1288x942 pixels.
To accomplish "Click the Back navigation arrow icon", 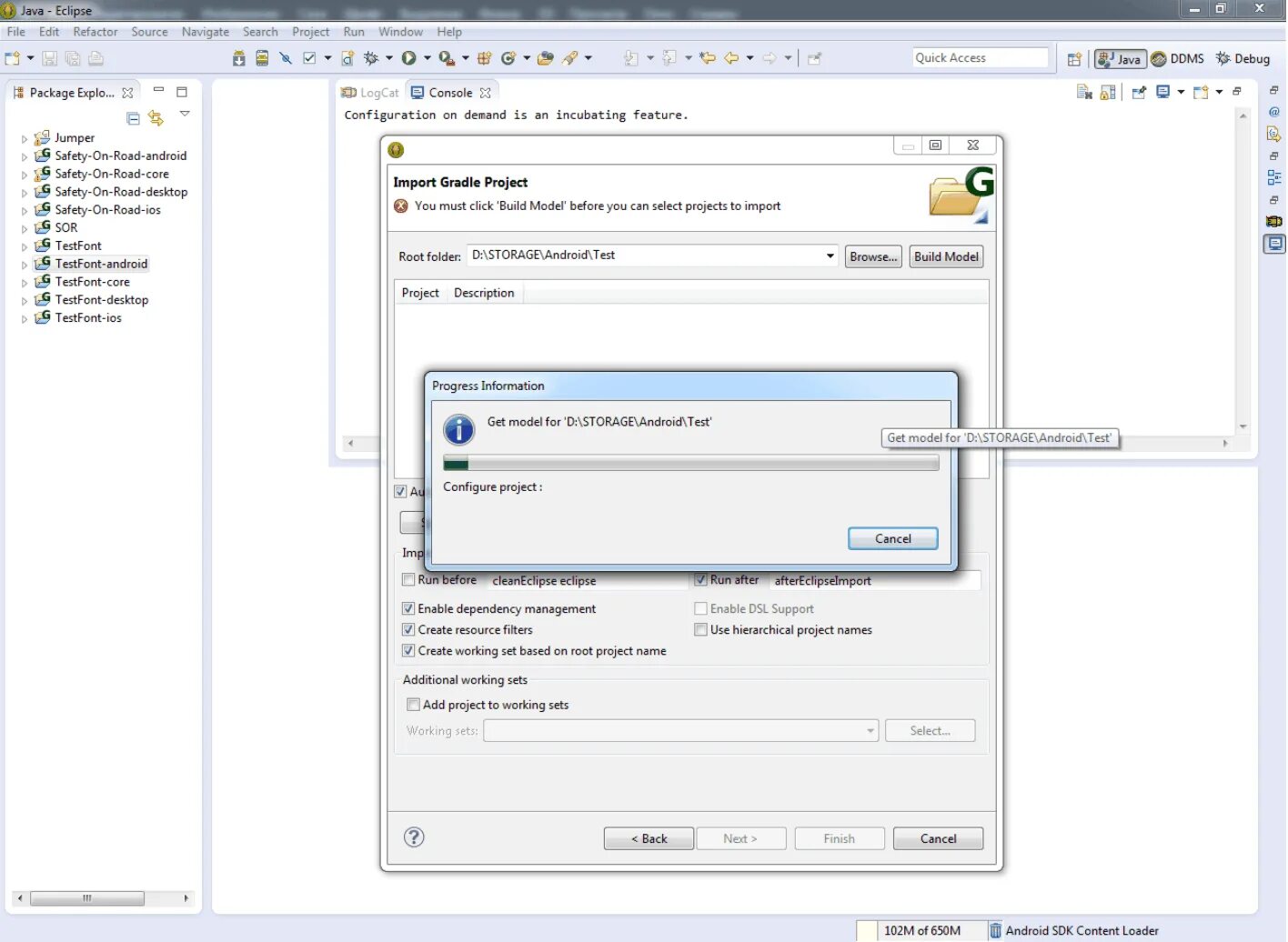I will [731, 58].
